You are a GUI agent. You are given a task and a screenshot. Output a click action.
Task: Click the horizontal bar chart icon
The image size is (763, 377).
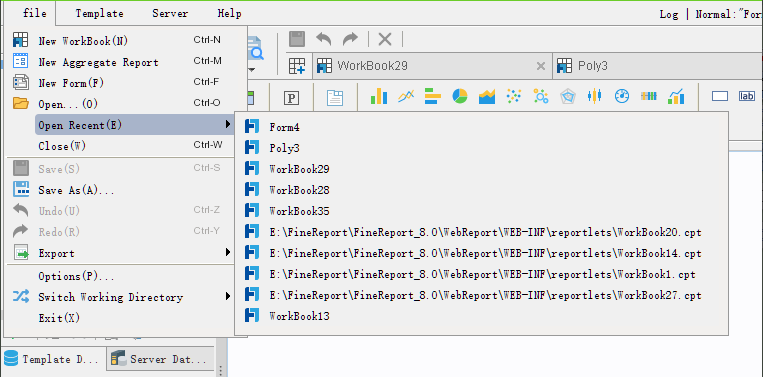pos(433,96)
